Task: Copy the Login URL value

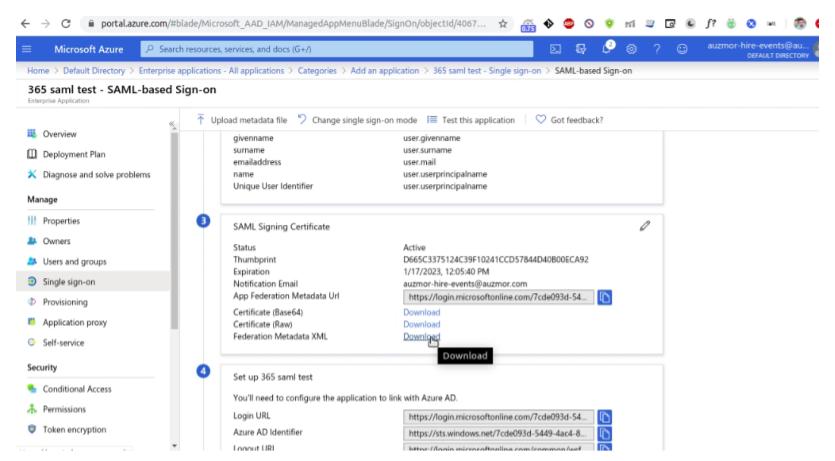Action: pyautogui.click(x=604, y=417)
